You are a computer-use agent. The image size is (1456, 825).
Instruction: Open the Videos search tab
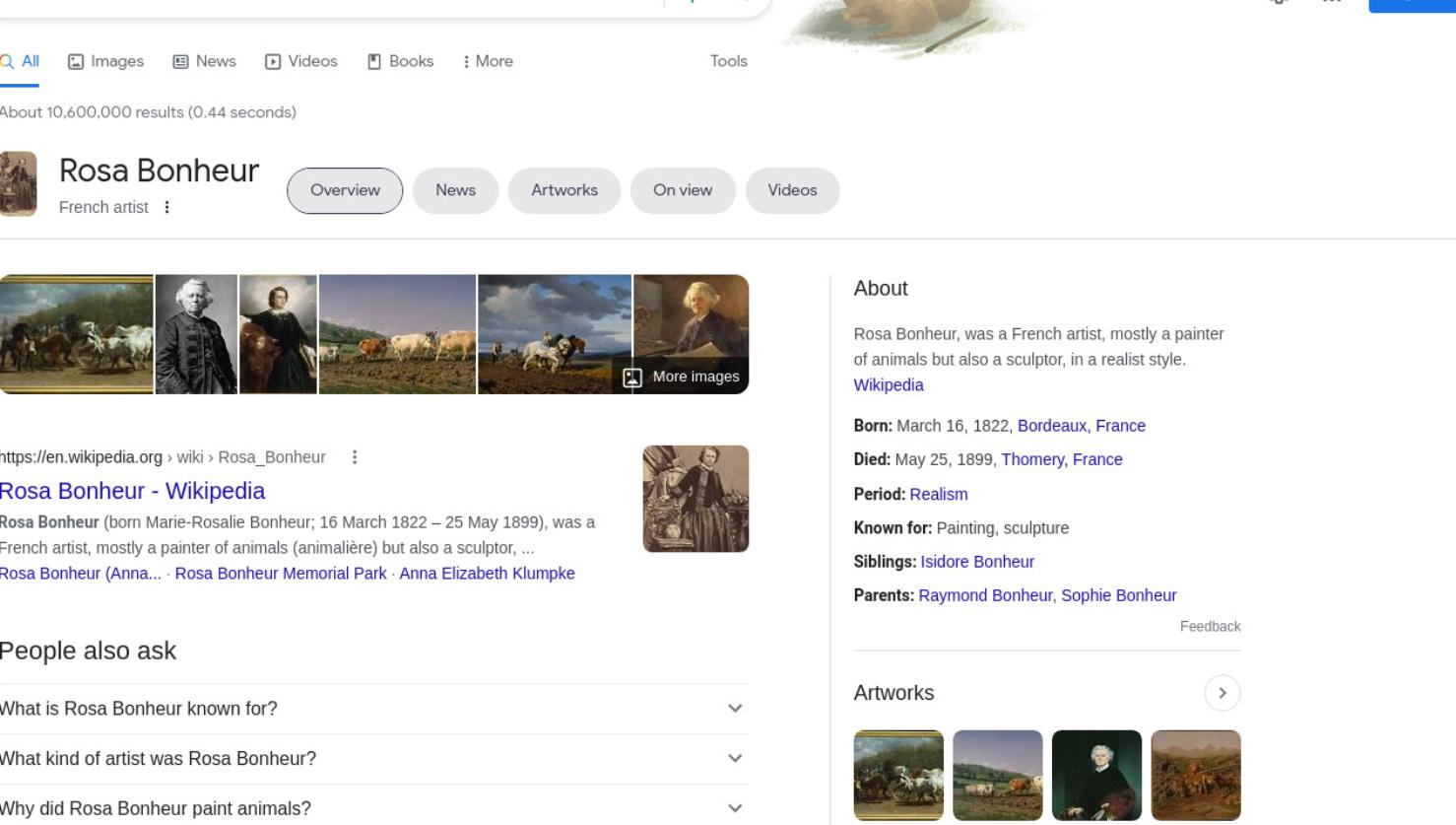click(x=300, y=61)
